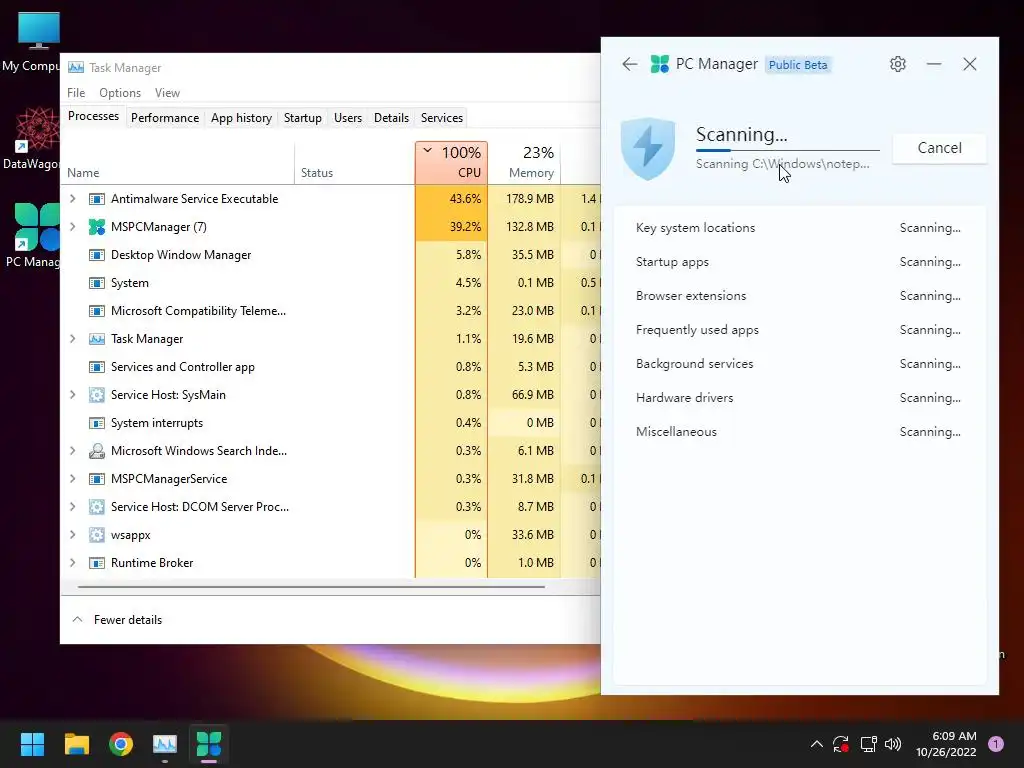Open the notification badge in tray
Screen dimensions: 1024x768
(996, 744)
